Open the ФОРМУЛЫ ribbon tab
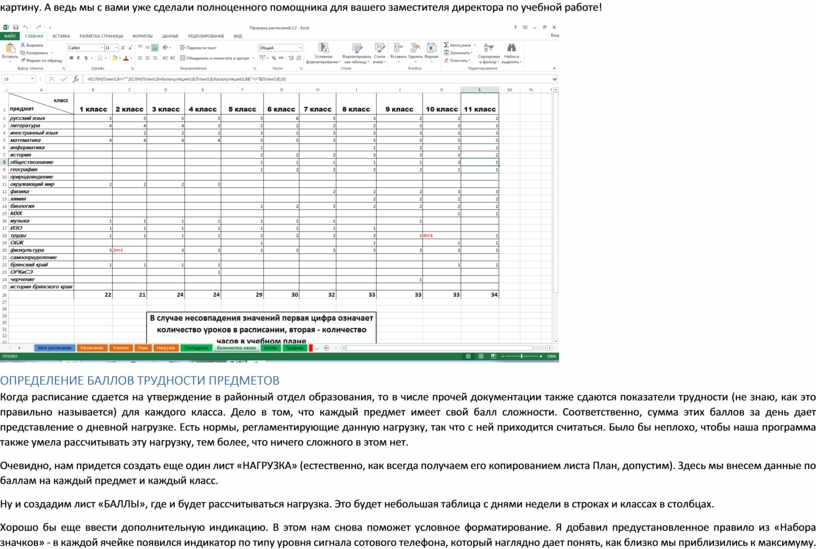816x549 pixels. (x=143, y=35)
